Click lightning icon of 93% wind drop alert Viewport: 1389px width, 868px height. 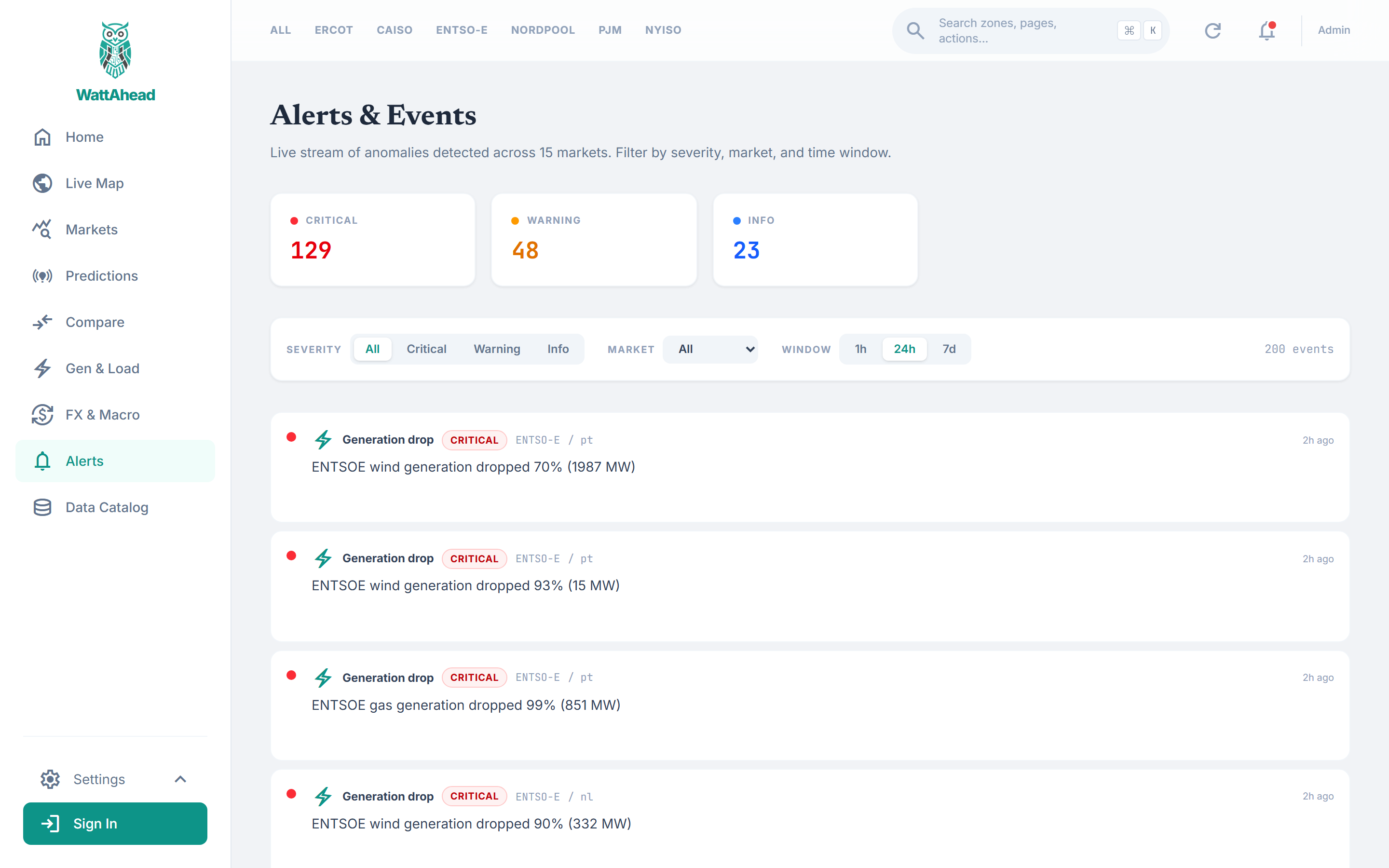323,558
